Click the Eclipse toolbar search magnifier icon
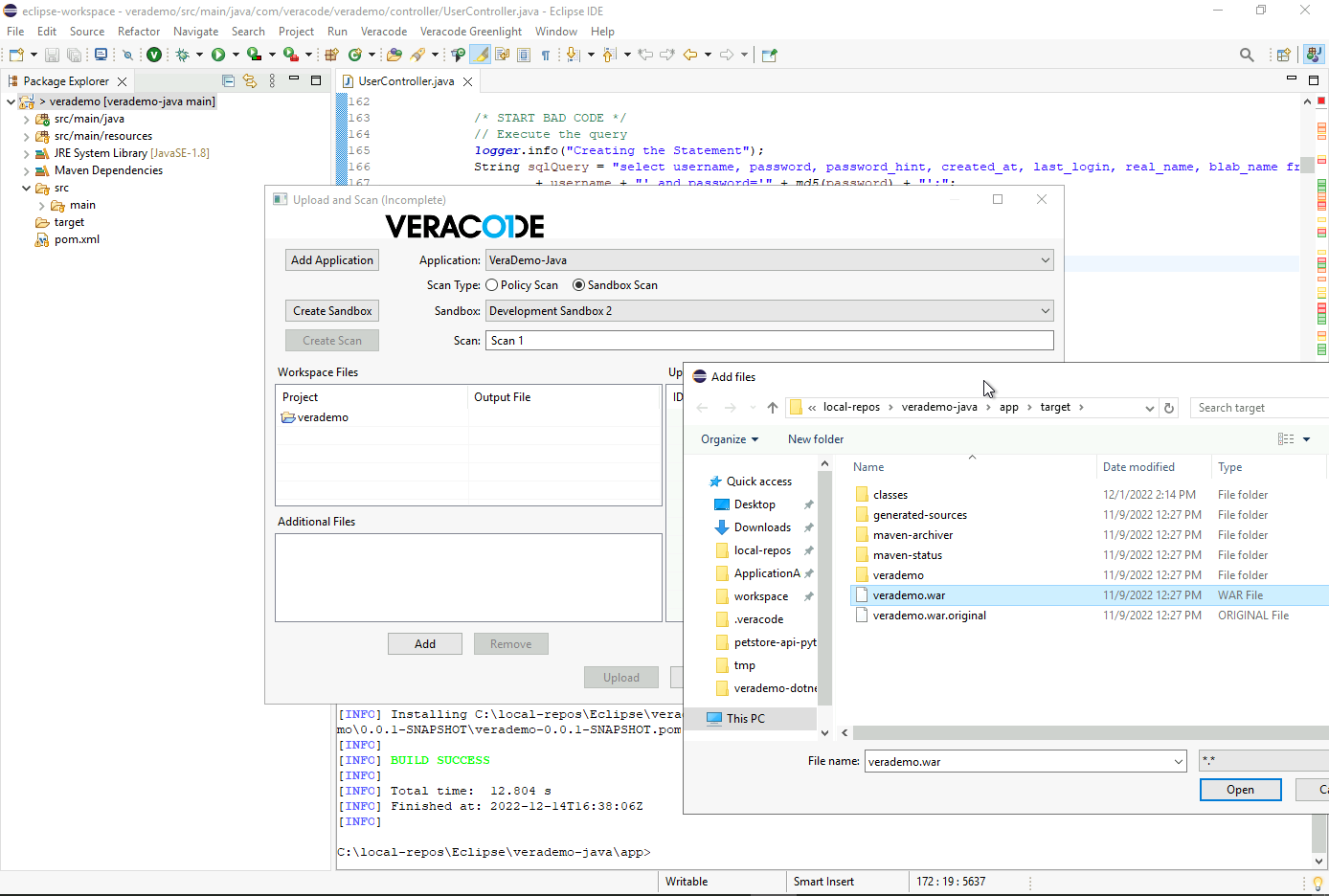 pos(1247,55)
